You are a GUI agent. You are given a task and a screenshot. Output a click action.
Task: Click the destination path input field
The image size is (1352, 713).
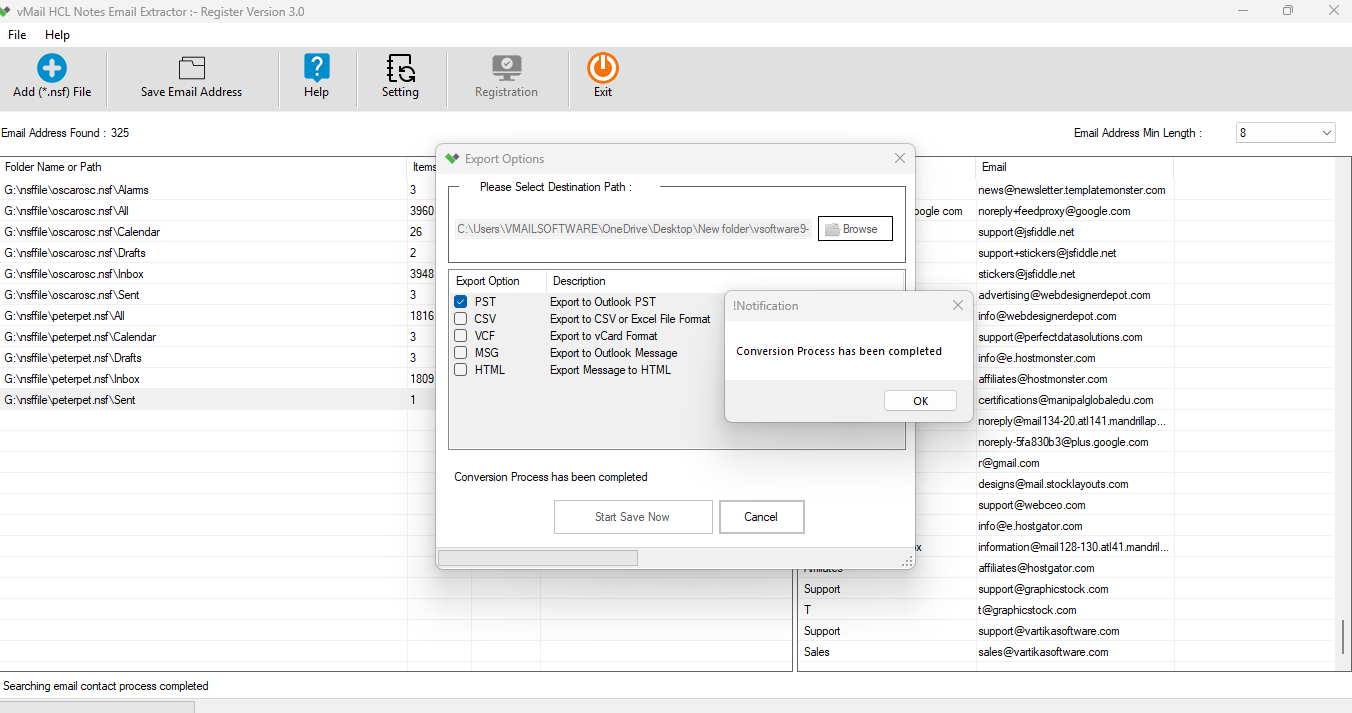tap(634, 229)
